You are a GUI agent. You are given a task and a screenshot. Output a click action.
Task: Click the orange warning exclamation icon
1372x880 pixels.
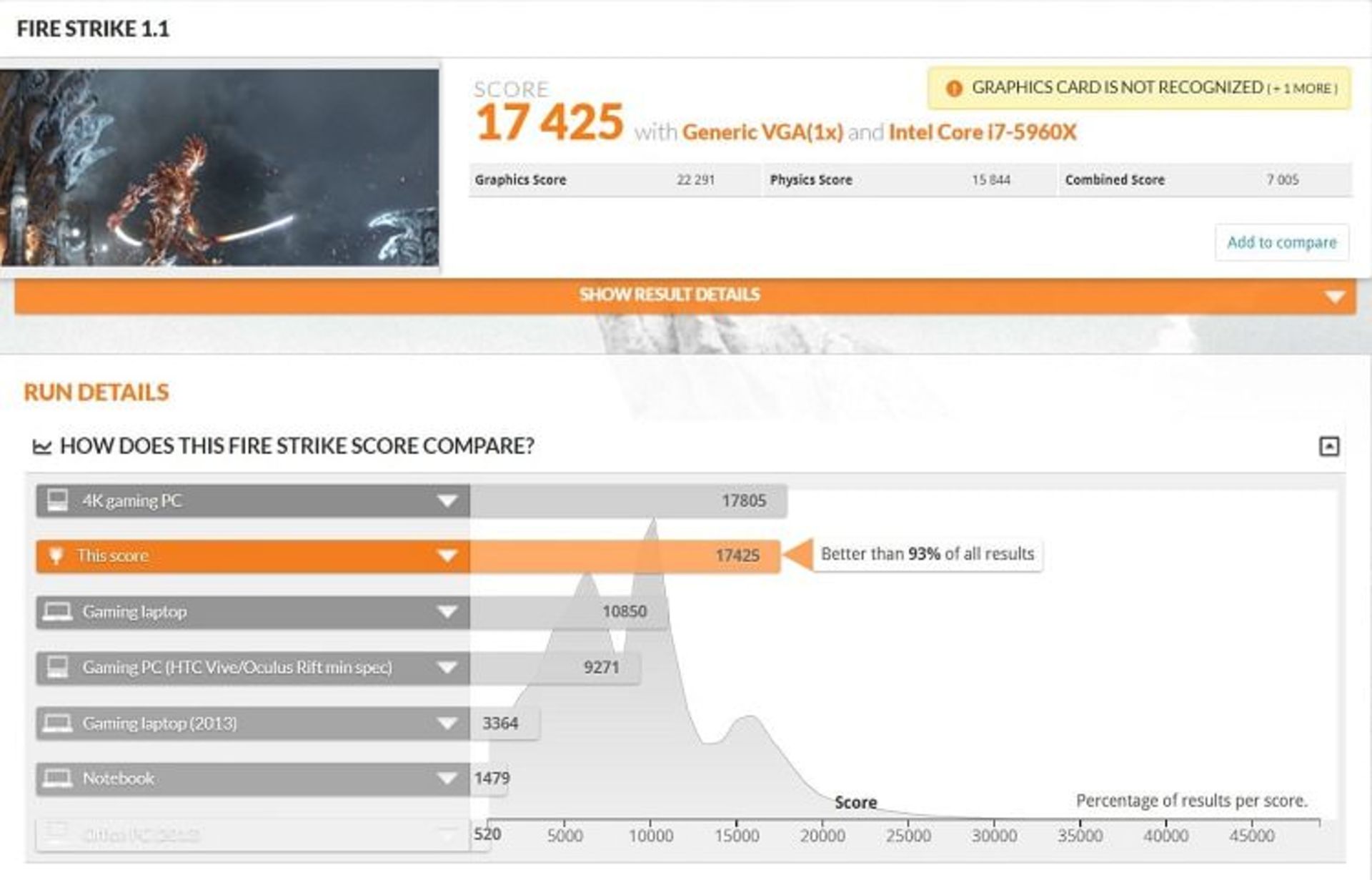pyautogui.click(x=953, y=89)
